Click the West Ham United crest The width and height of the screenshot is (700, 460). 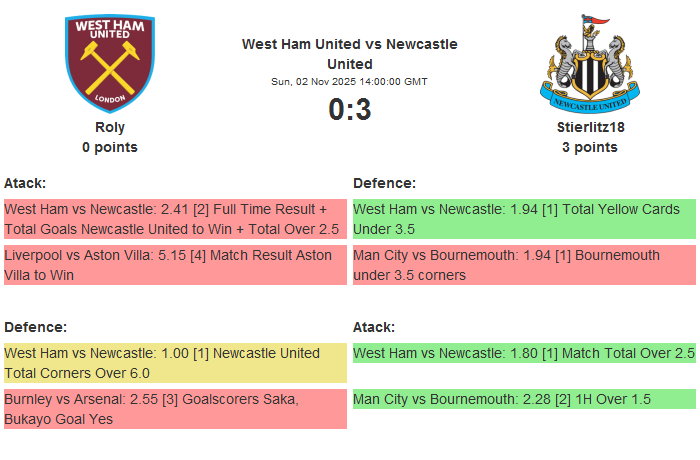point(110,62)
